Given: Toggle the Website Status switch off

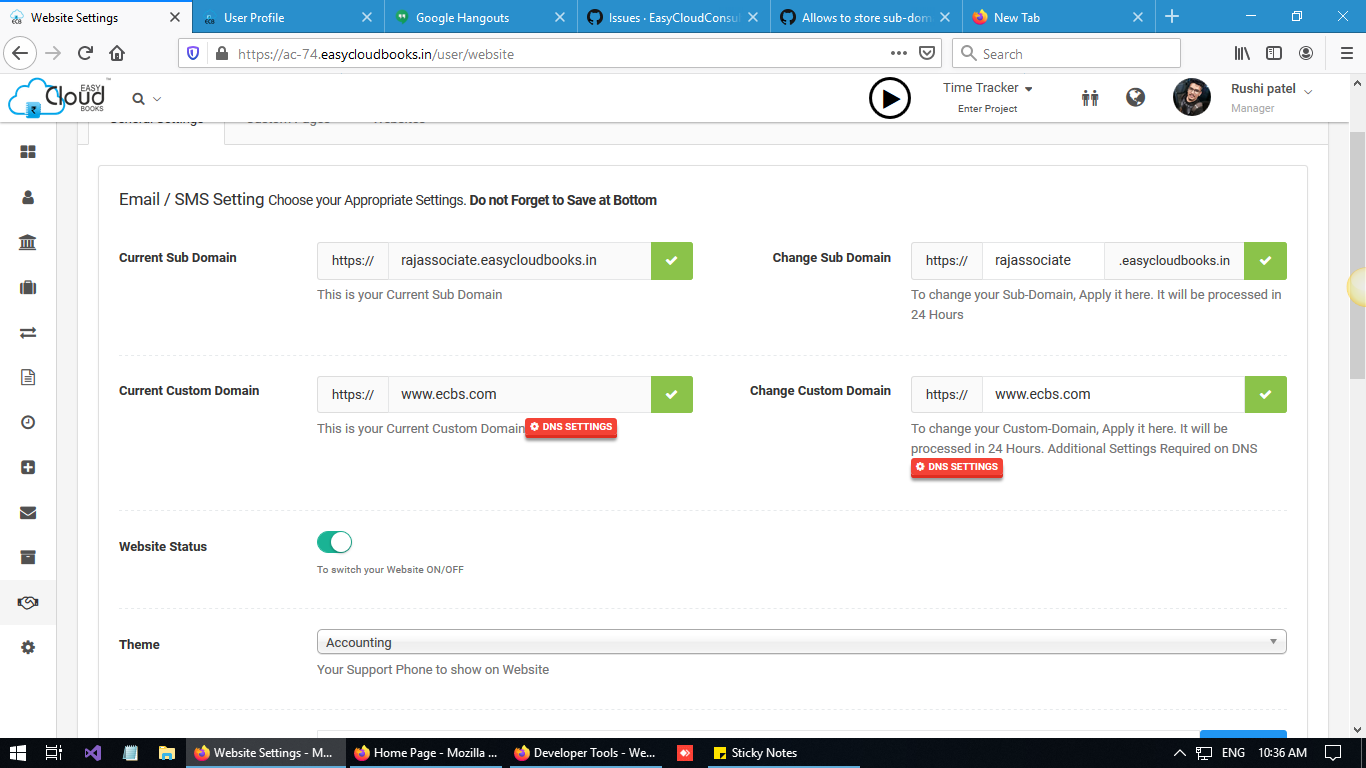Looking at the screenshot, I should 334,541.
